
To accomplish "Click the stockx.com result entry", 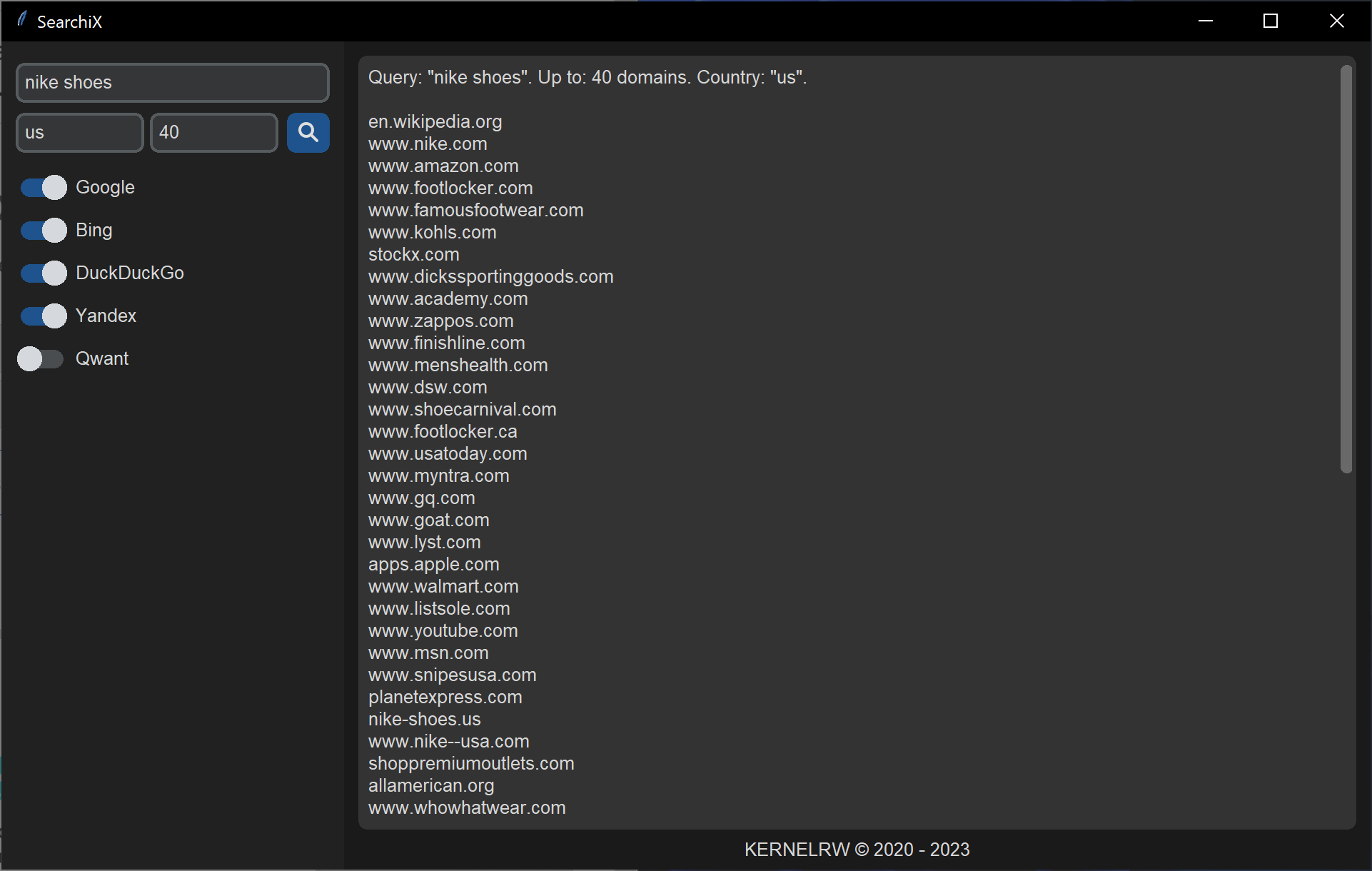I will tap(413, 255).
